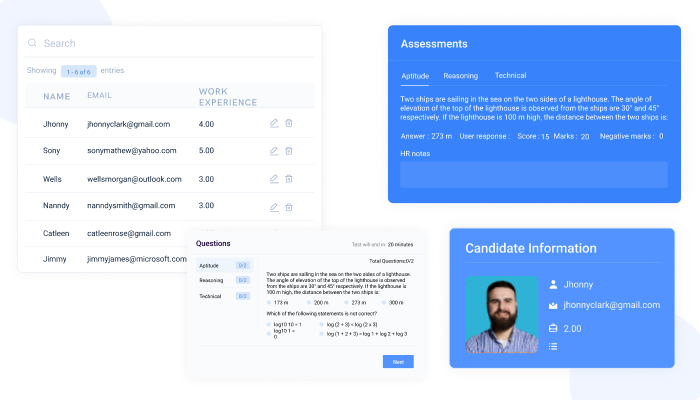The image size is (700, 400).
Task: Switch to the Technical tab in Assessments
Action: [x=510, y=75]
